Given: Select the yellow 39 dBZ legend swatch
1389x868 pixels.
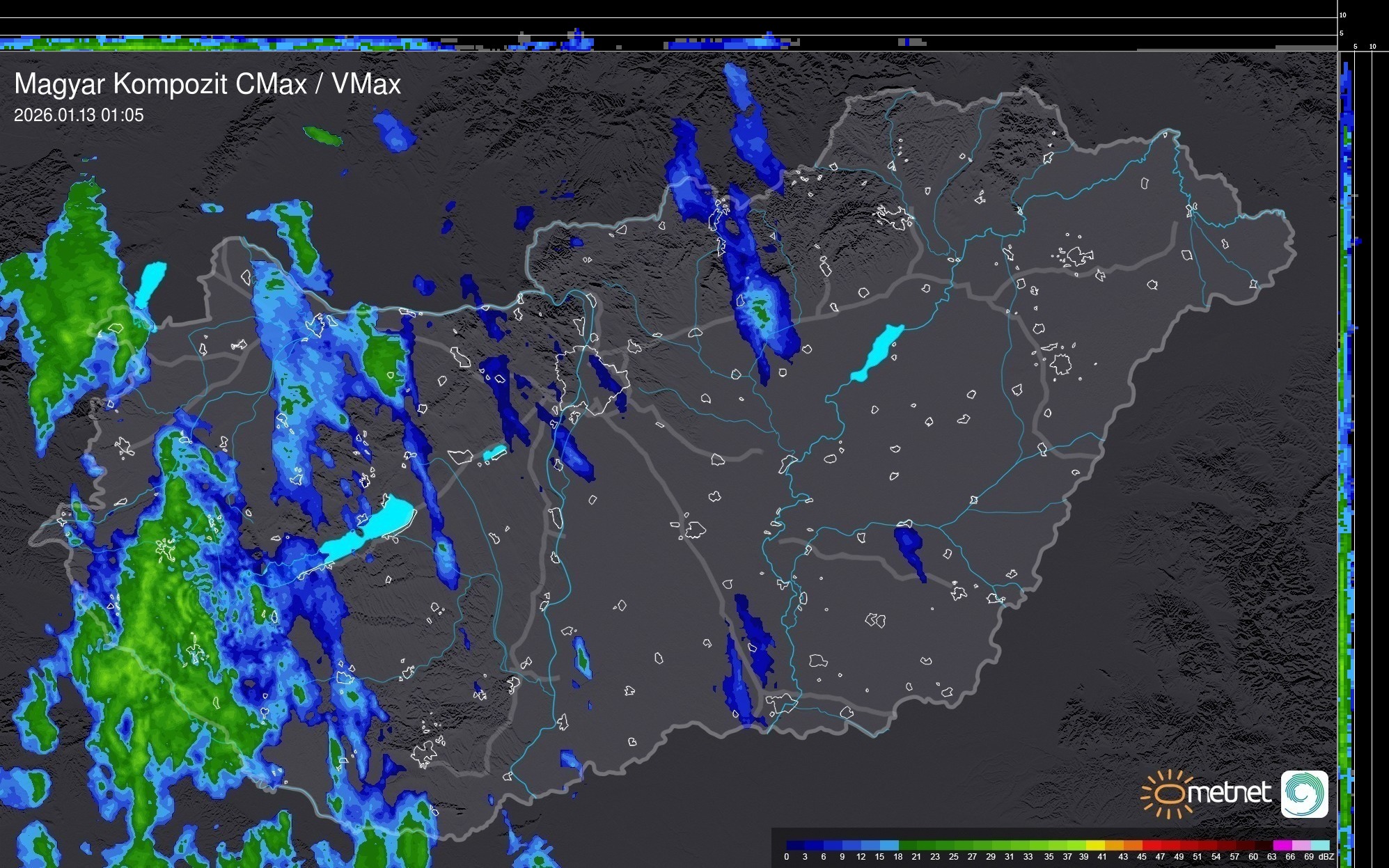Looking at the screenshot, I should click(x=1094, y=846).
